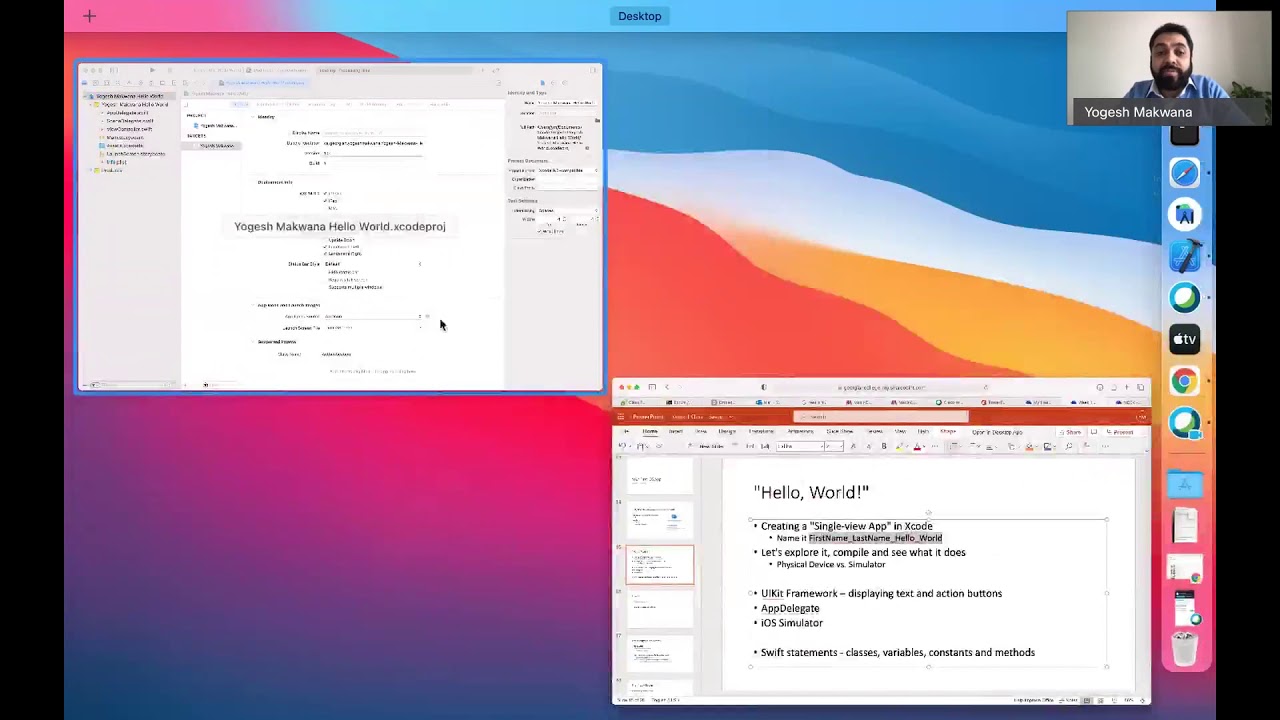Add a new desktop with plus button

(89, 16)
